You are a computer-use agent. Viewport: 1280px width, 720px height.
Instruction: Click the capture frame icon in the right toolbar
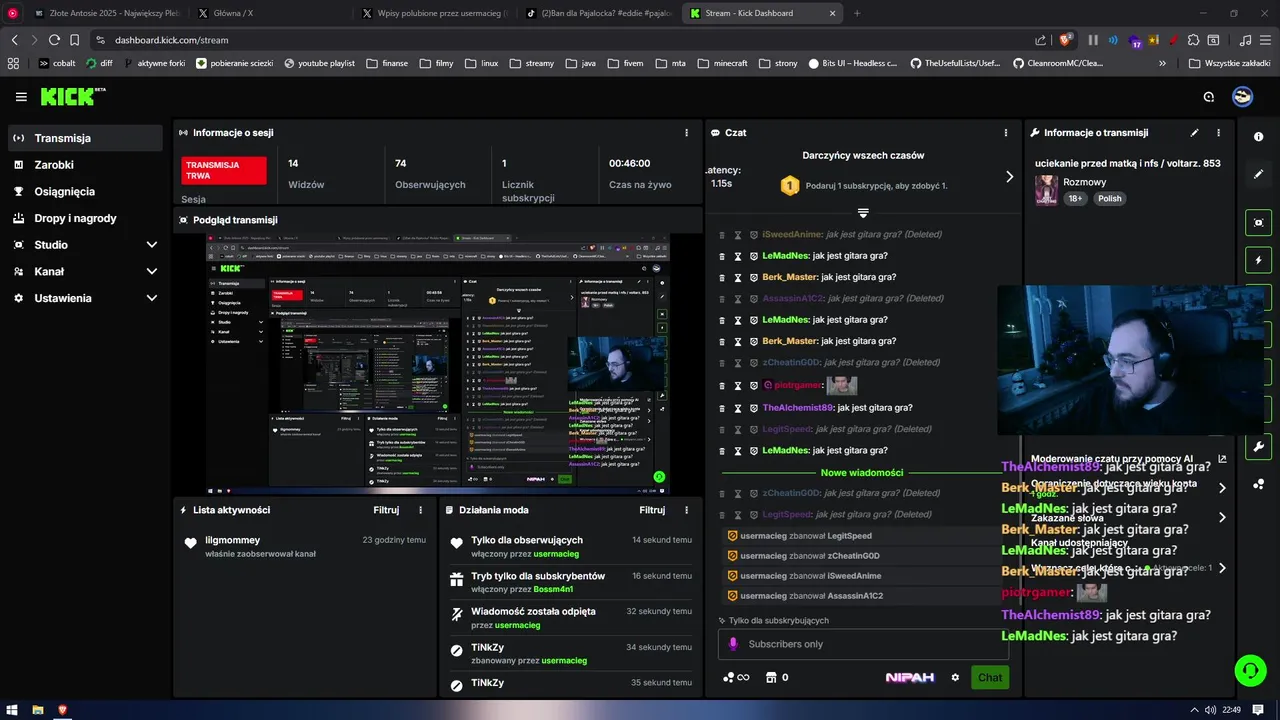(1259, 222)
